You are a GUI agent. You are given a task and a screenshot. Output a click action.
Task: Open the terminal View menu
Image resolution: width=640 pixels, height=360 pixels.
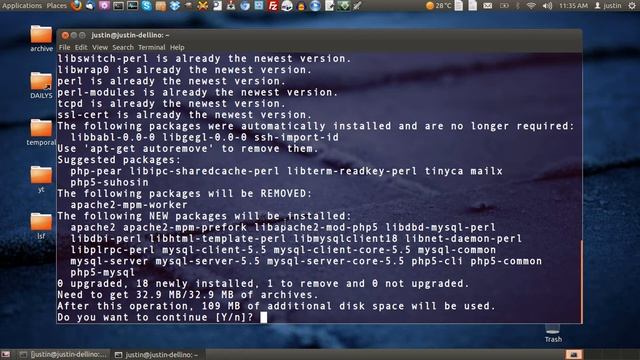click(100, 47)
